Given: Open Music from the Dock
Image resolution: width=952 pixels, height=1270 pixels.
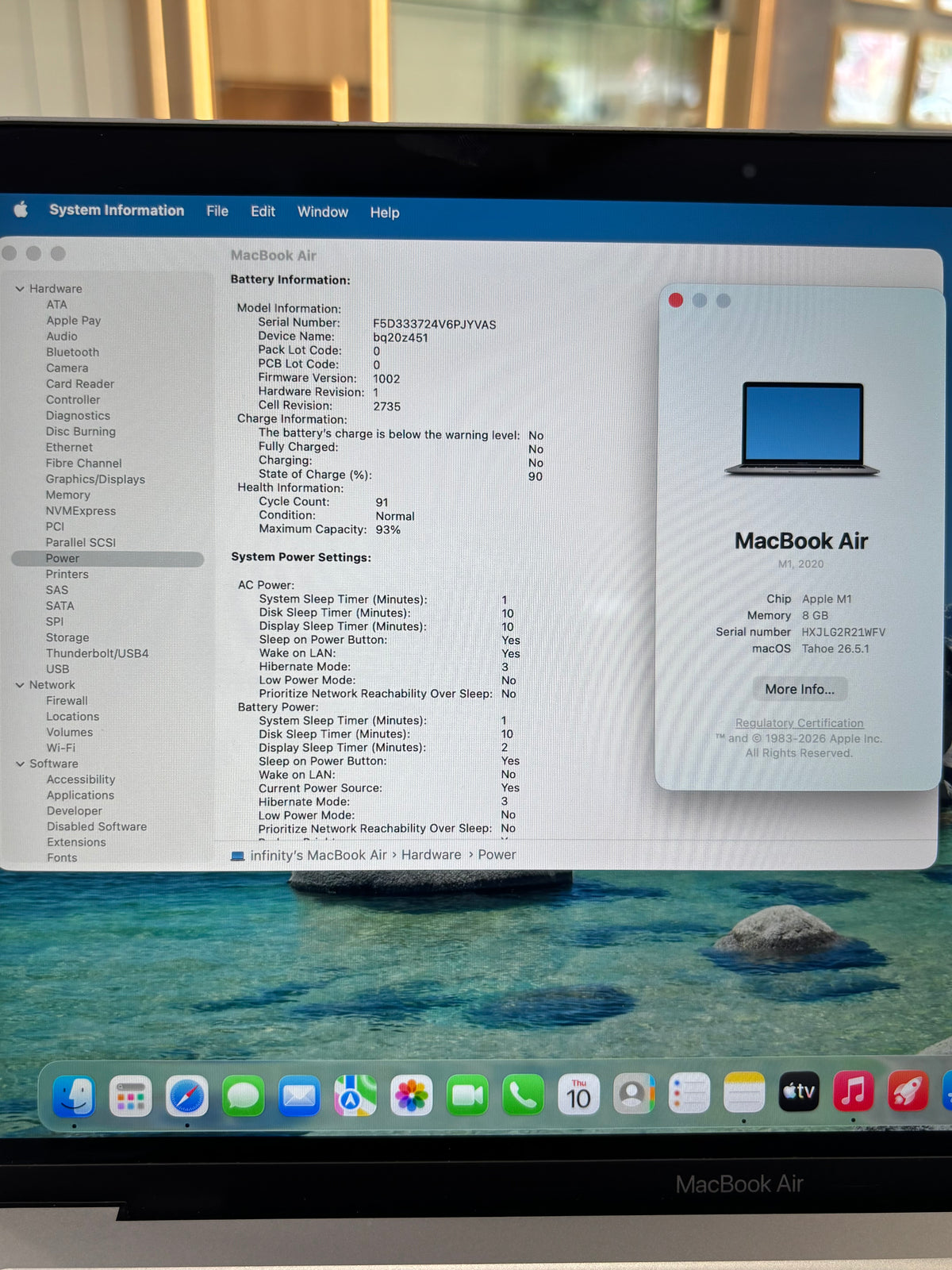Looking at the screenshot, I should [854, 1091].
